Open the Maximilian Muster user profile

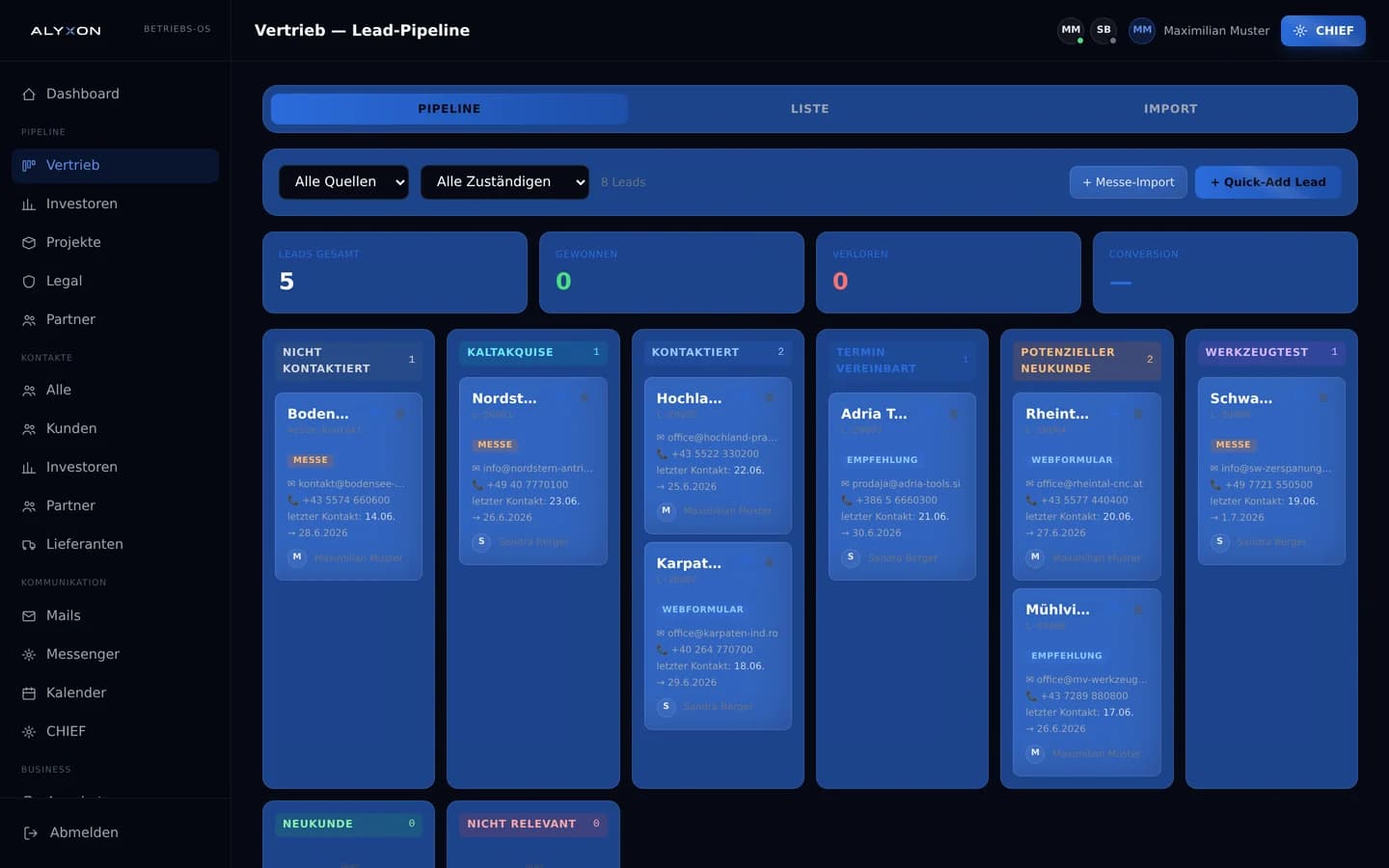click(1200, 31)
